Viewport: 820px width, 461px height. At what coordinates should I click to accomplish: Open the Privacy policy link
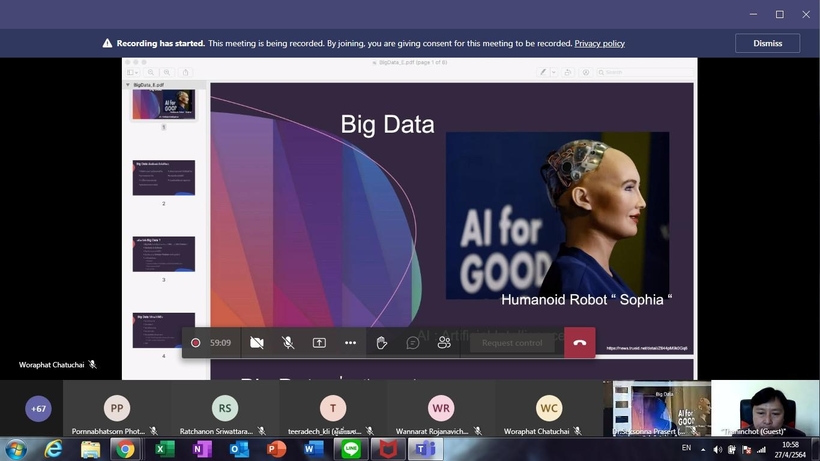click(599, 43)
